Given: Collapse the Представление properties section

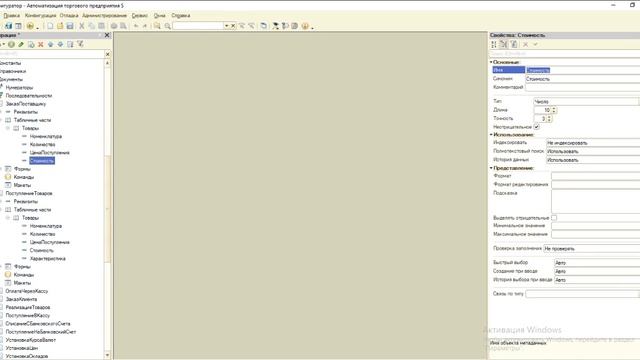Looking at the screenshot, I should pyautogui.click(x=491, y=168).
